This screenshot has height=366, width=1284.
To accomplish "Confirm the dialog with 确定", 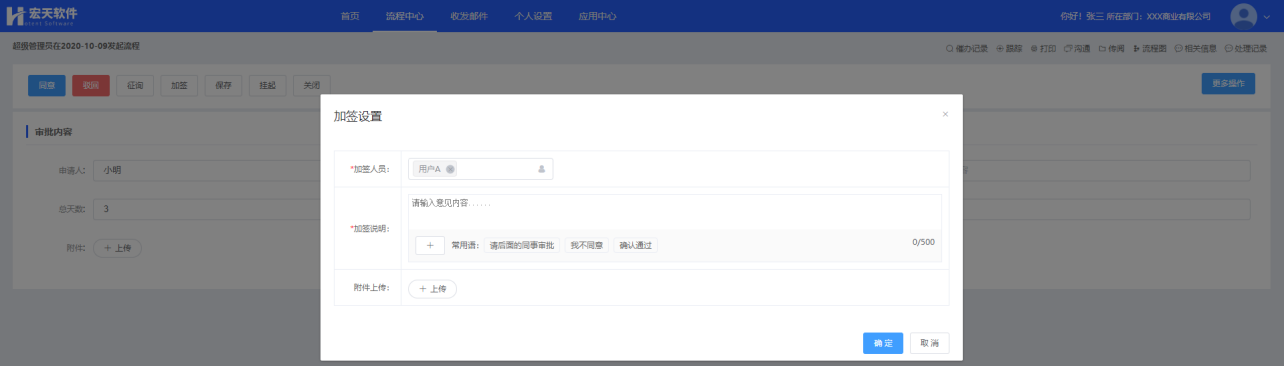I will pos(883,343).
